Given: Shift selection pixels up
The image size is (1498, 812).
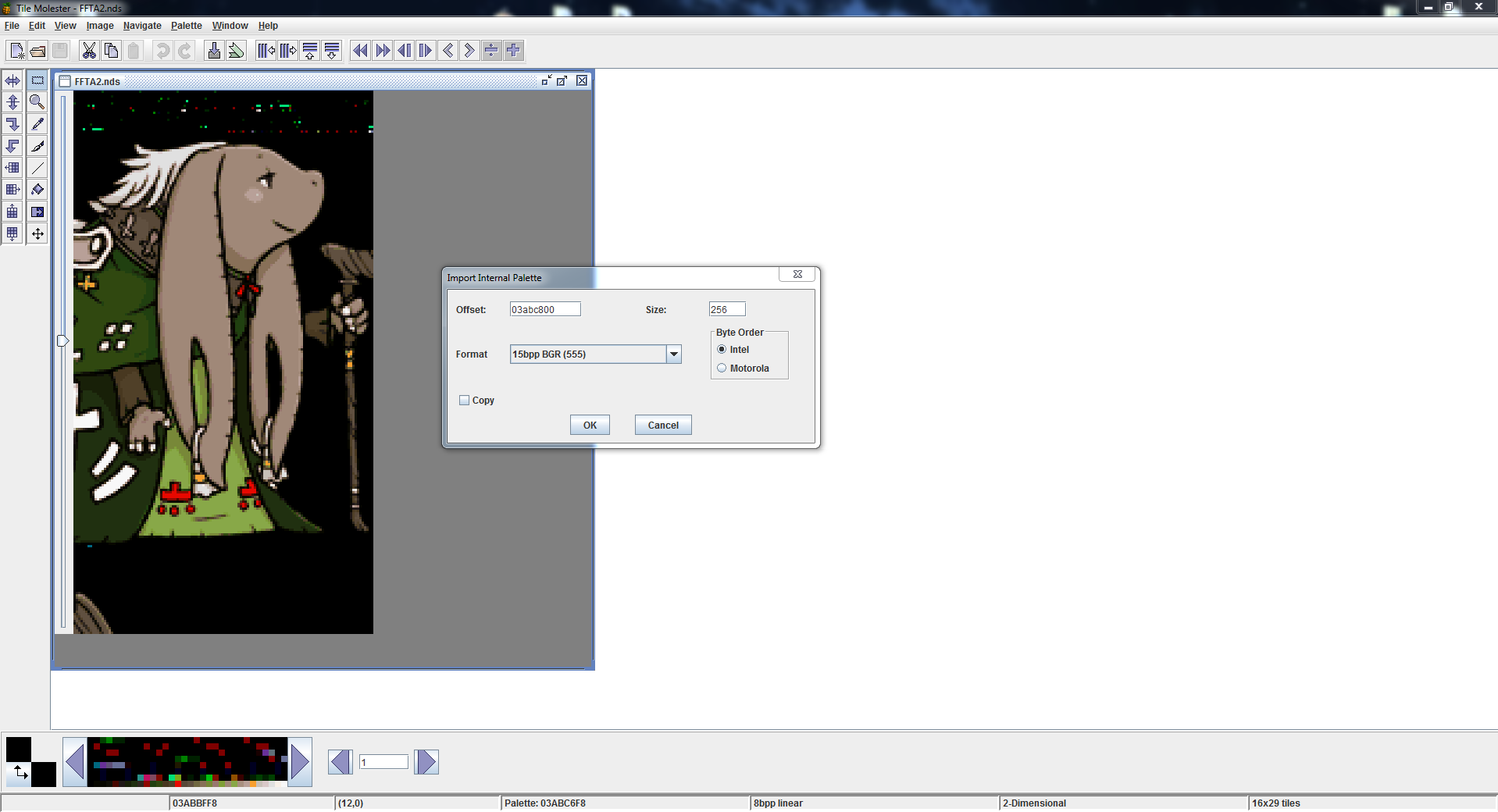Looking at the screenshot, I should click(12, 212).
